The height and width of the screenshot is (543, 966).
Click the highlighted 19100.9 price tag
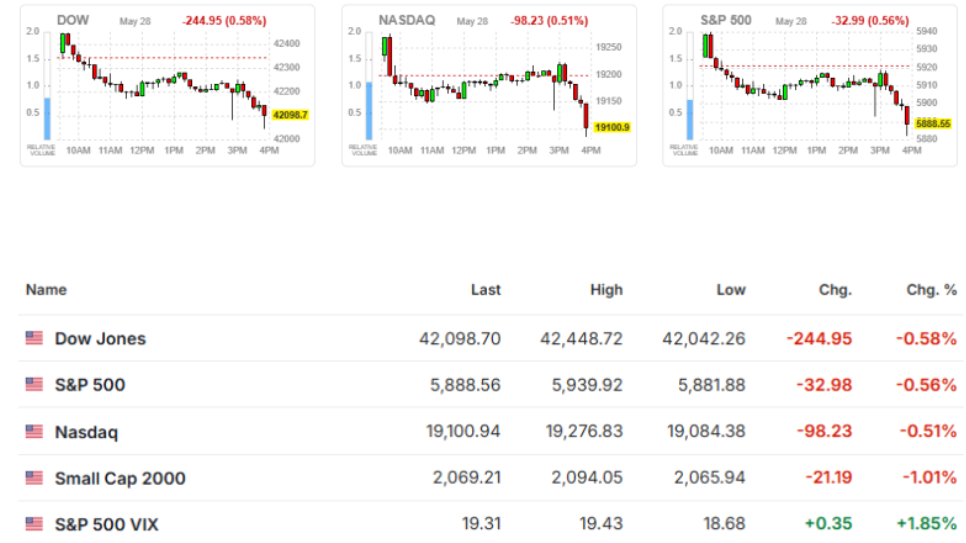pos(612,128)
